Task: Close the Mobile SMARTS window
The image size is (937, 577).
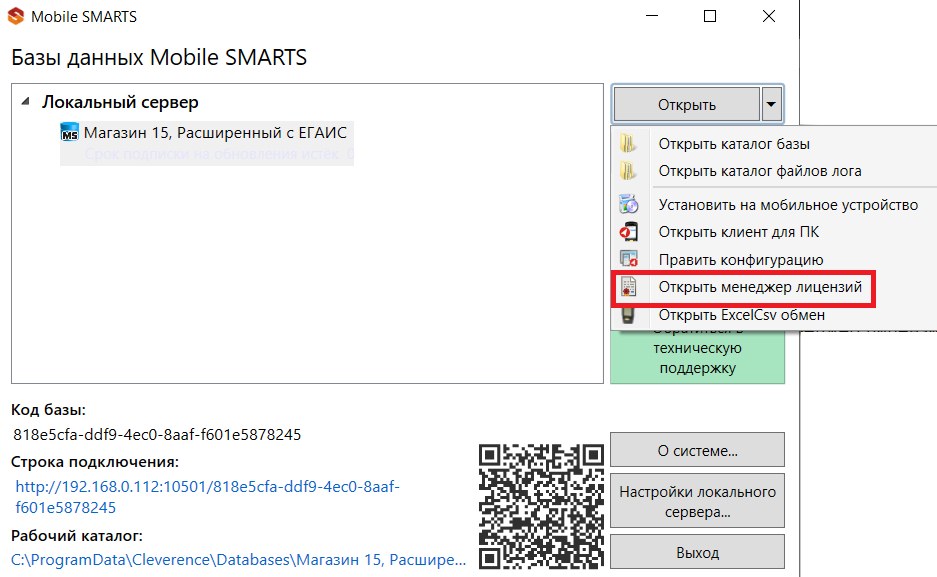Action: tap(769, 16)
